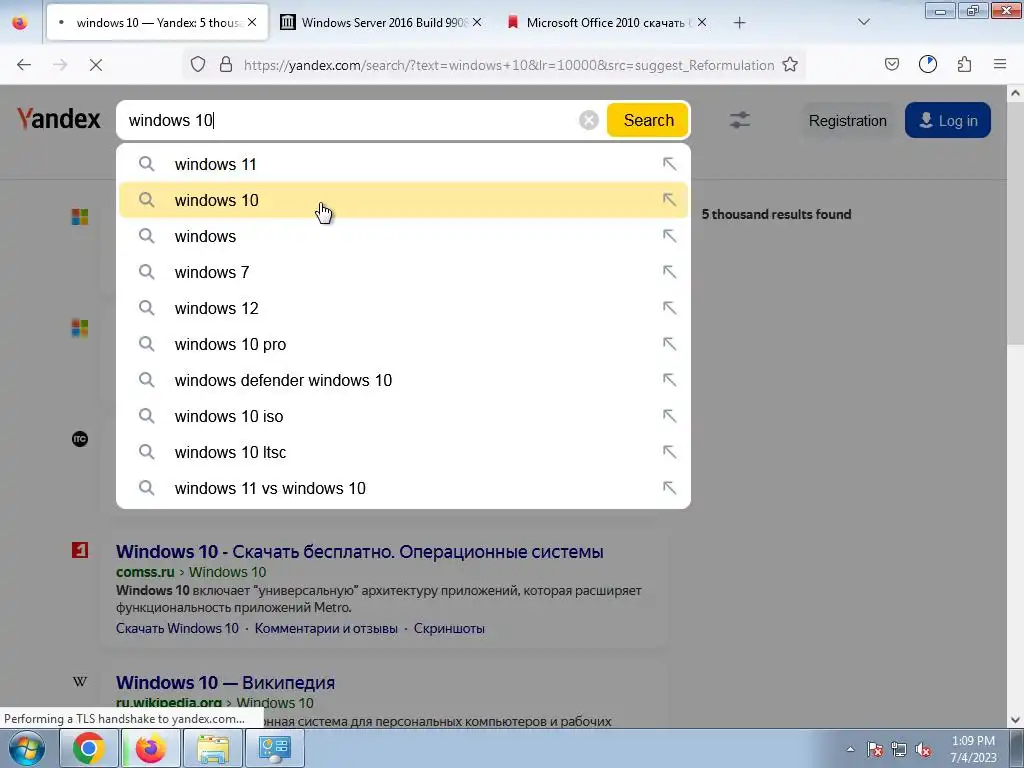Open the Action Center flag icon
Image resolution: width=1024 pixels, height=768 pixels.
click(x=874, y=749)
